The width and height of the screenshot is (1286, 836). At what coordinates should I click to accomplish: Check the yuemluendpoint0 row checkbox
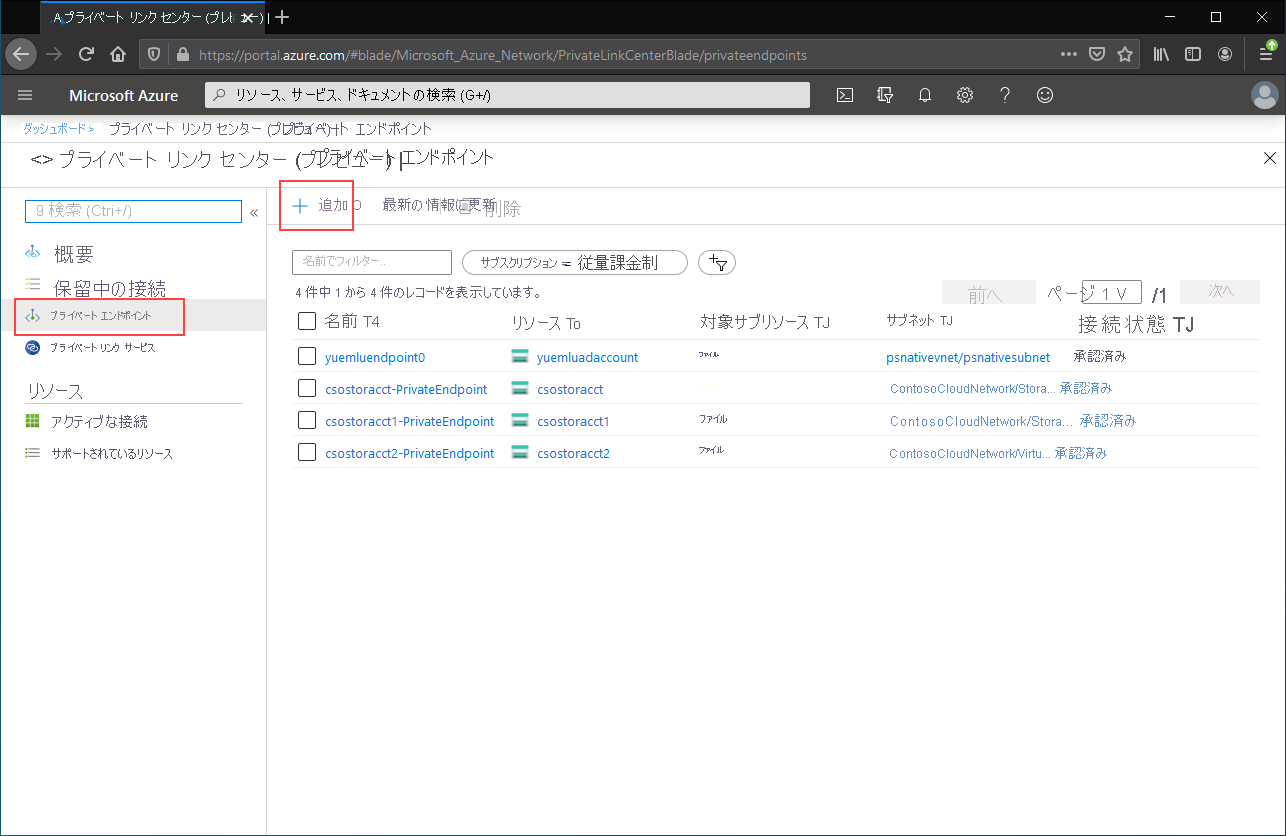coord(307,357)
